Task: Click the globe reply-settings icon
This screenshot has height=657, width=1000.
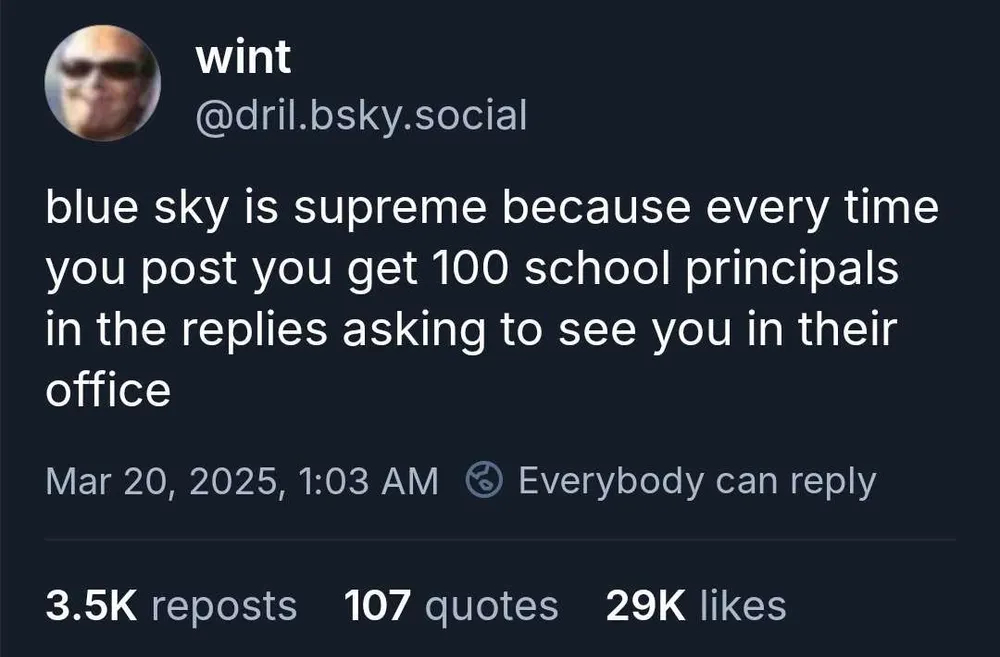Action: (485, 481)
